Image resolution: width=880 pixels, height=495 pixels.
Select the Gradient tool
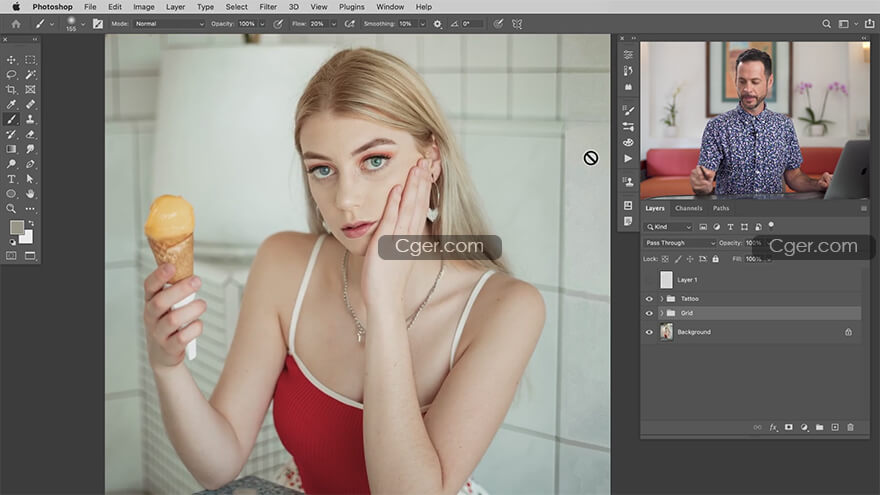pos(11,149)
